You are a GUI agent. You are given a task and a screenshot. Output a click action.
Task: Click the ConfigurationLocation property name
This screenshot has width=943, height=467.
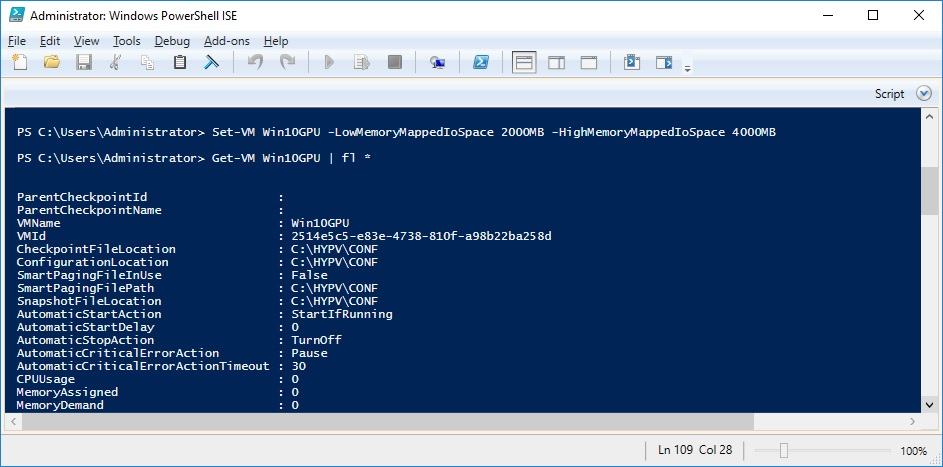pos(93,262)
